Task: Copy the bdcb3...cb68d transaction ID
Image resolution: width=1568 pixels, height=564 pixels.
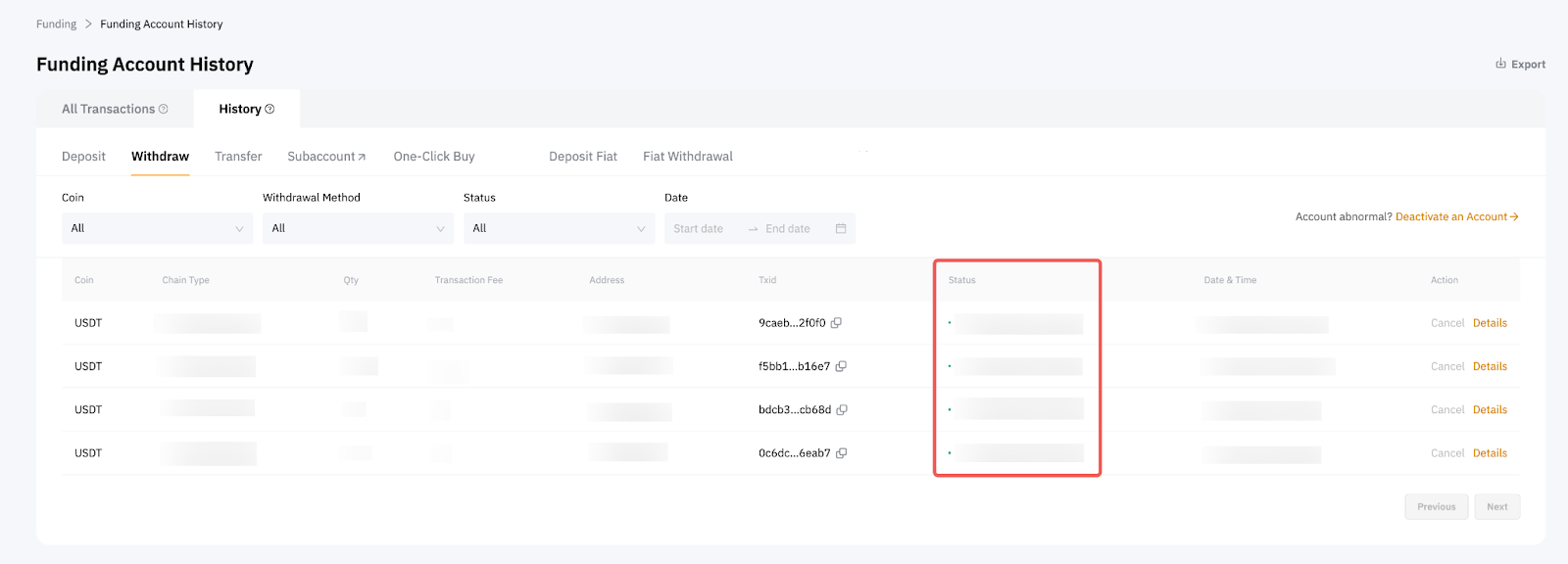Action: coord(842,410)
